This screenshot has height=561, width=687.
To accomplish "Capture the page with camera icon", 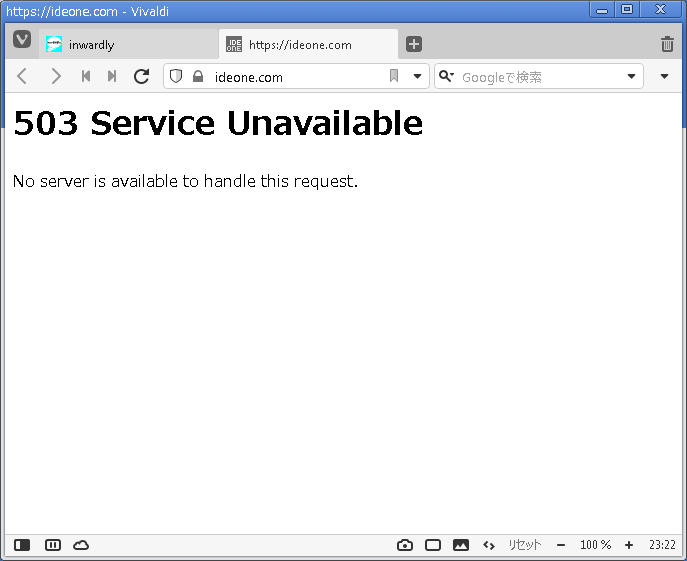I will point(405,545).
